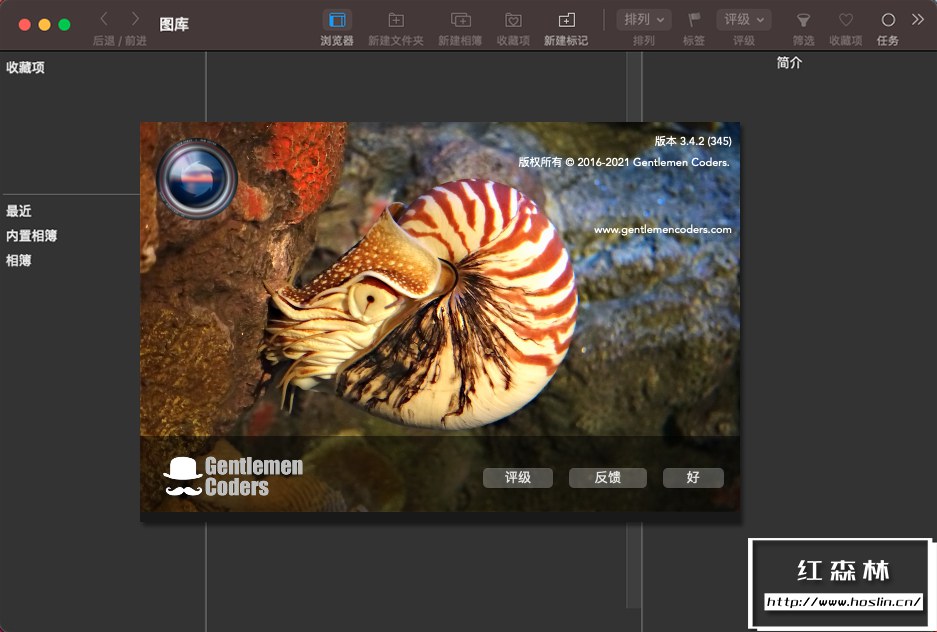Screen dimensions: 937x632
Task: Click the camera lens app icon
Action: [x=197, y=179]
